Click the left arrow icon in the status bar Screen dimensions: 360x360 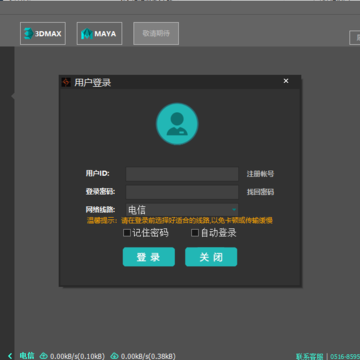10,356
